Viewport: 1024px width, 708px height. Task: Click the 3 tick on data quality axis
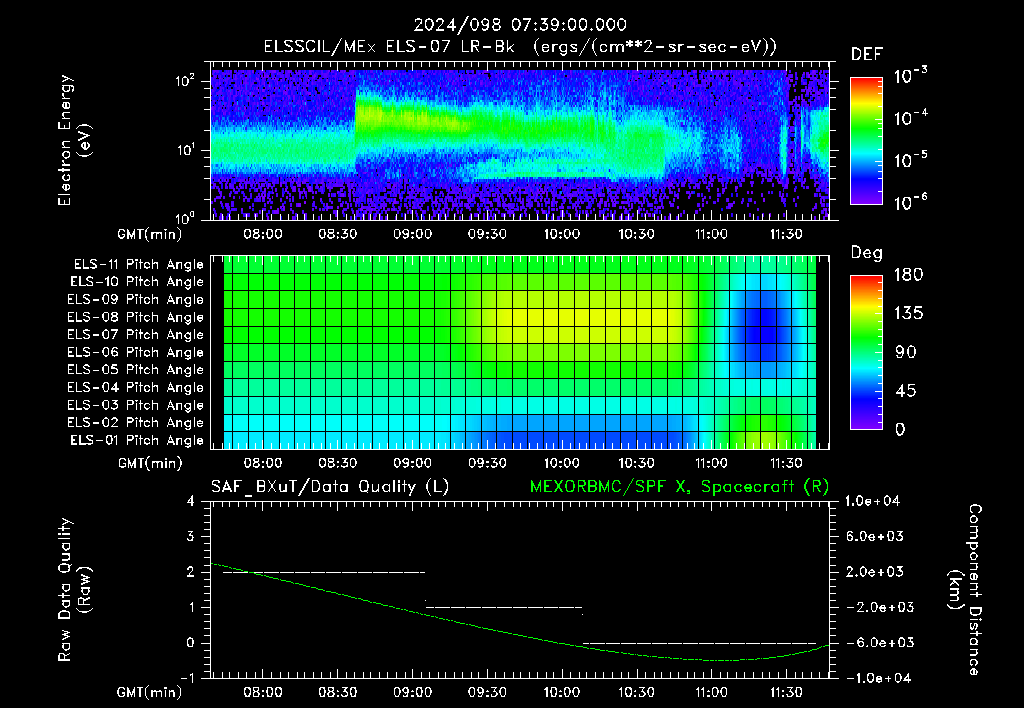pyautogui.click(x=190, y=536)
